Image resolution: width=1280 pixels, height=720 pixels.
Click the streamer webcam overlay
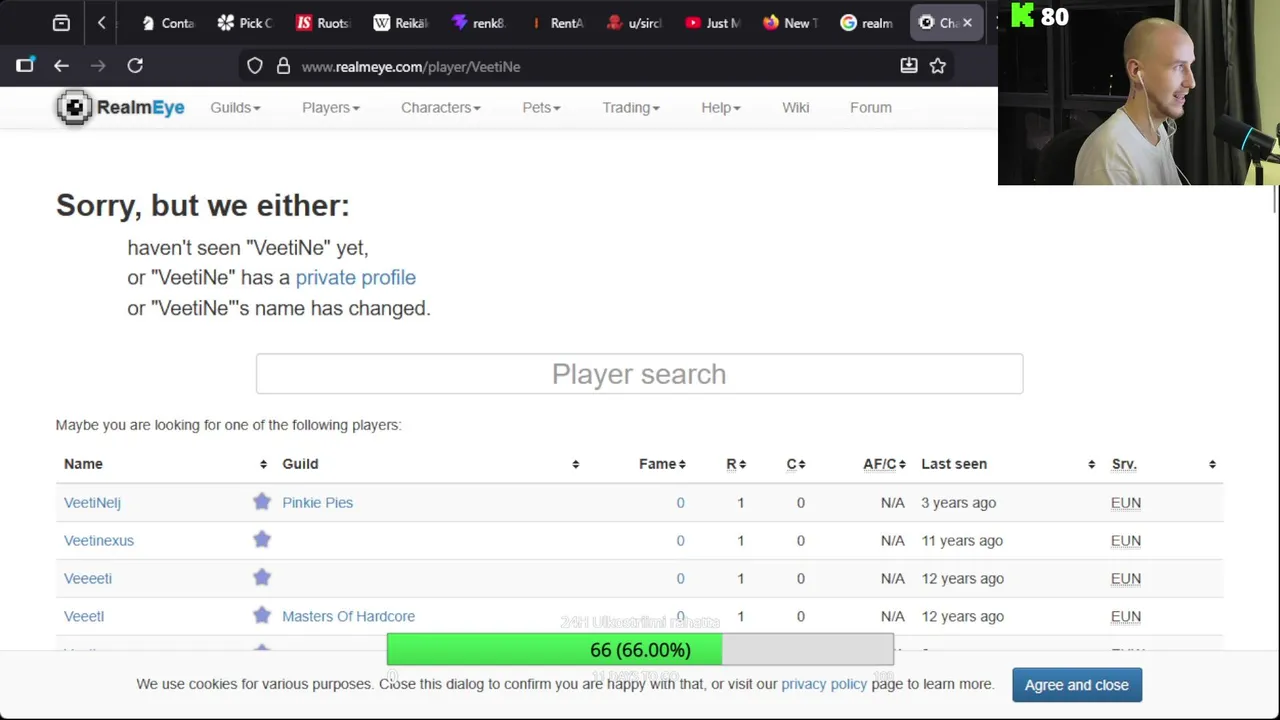coord(1139,93)
